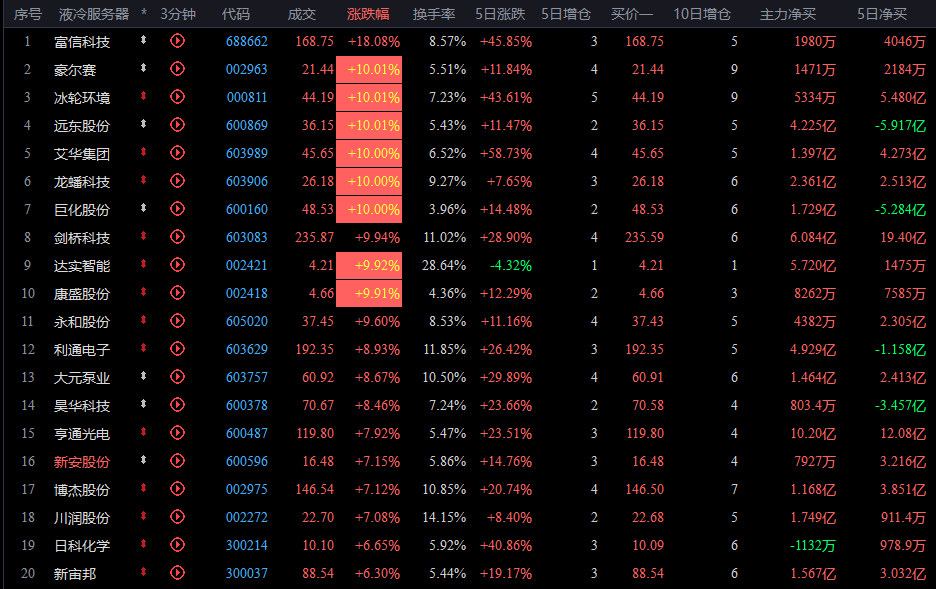Open stock code 000811
This screenshot has width=936, height=589.
pos(247,98)
